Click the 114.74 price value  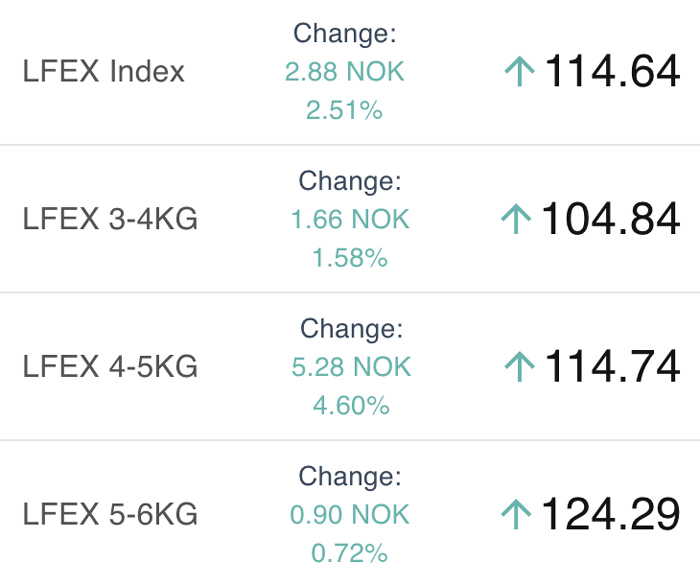[612, 366]
